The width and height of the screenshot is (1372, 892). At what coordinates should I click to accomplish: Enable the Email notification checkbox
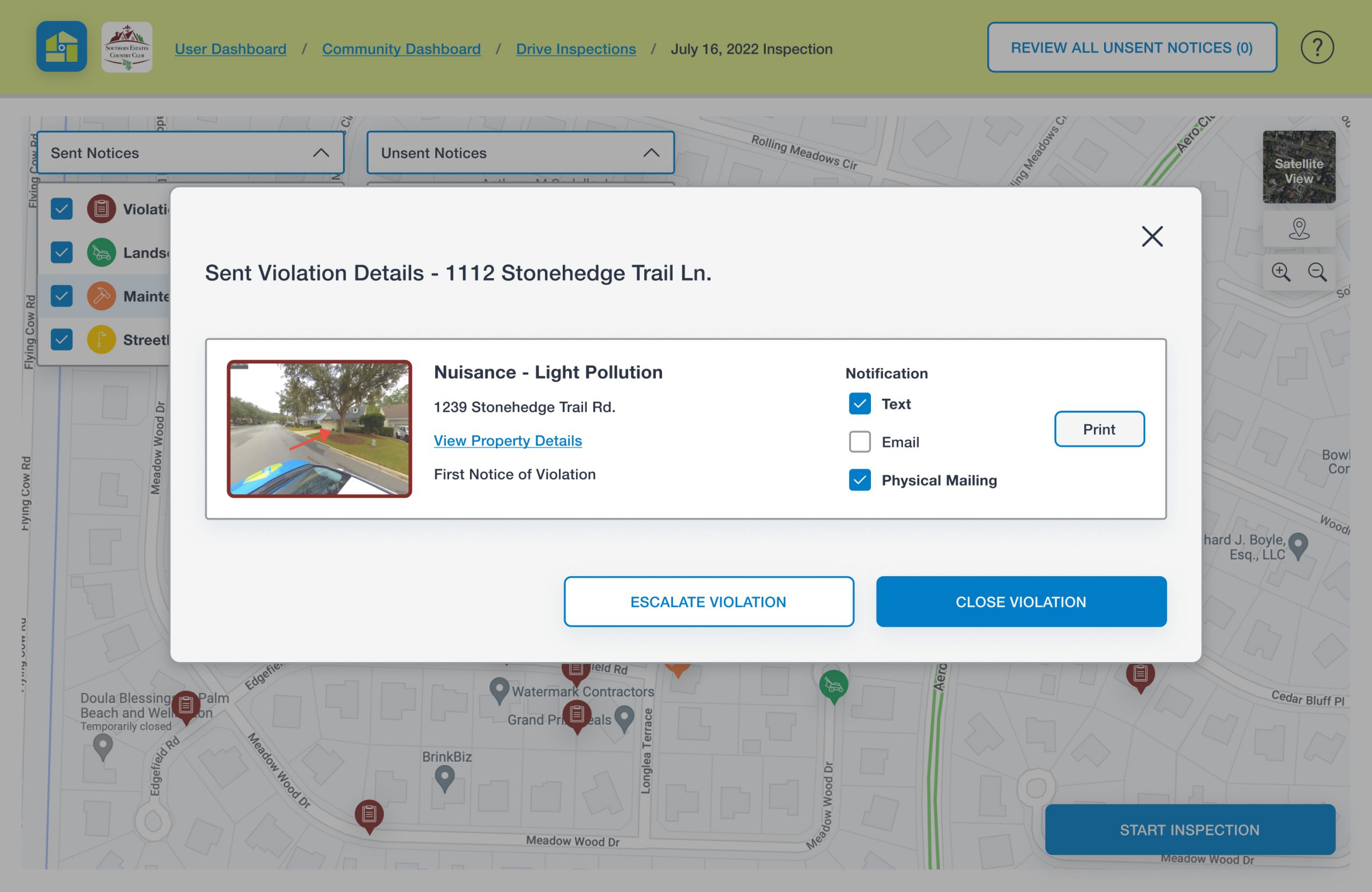coord(858,441)
